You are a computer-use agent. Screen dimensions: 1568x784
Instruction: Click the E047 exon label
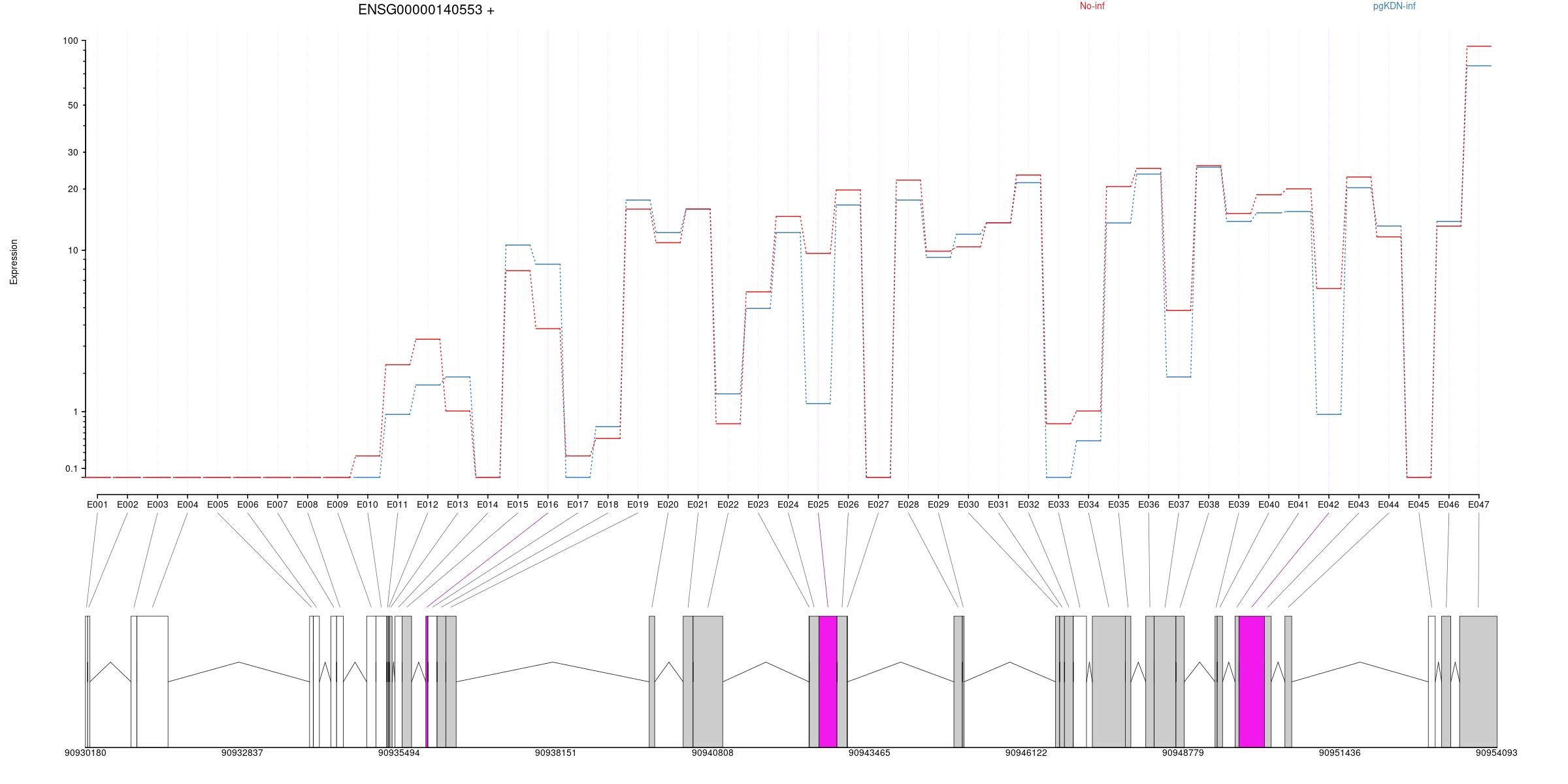(1478, 504)
